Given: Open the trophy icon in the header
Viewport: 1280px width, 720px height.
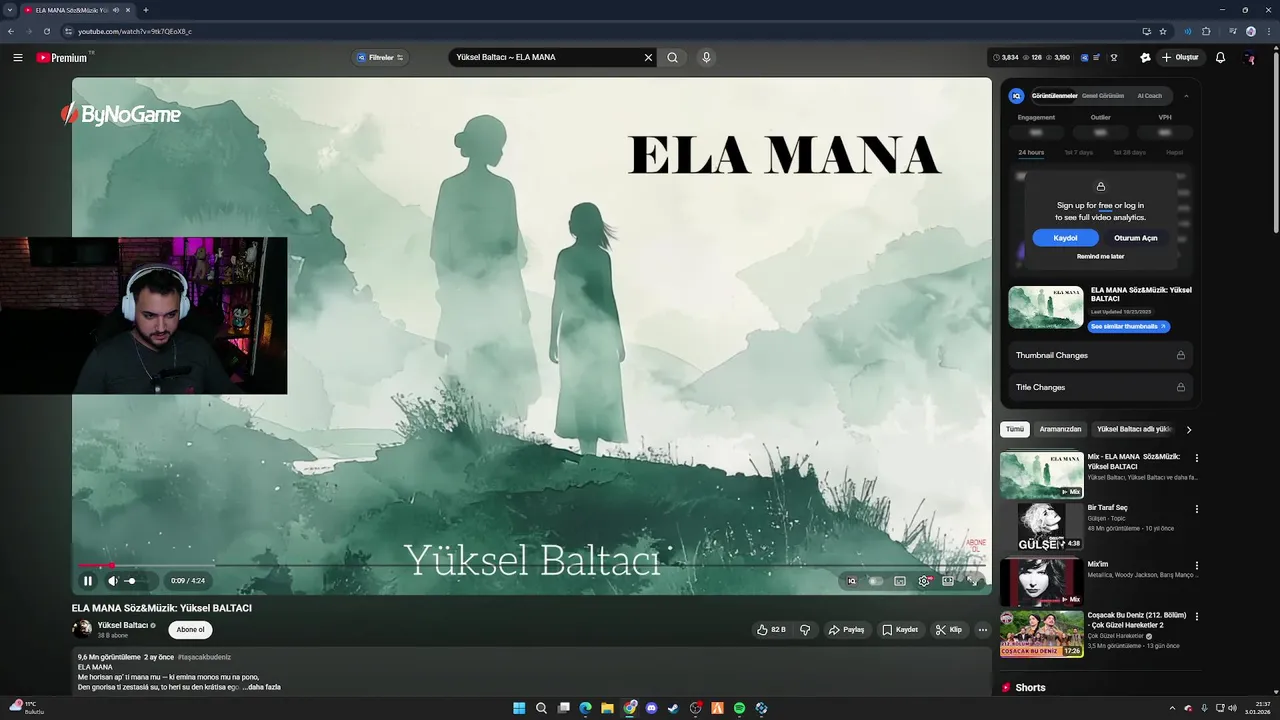Looking at the screenshot, I should pyautogui.click(x=1114, y=58).
